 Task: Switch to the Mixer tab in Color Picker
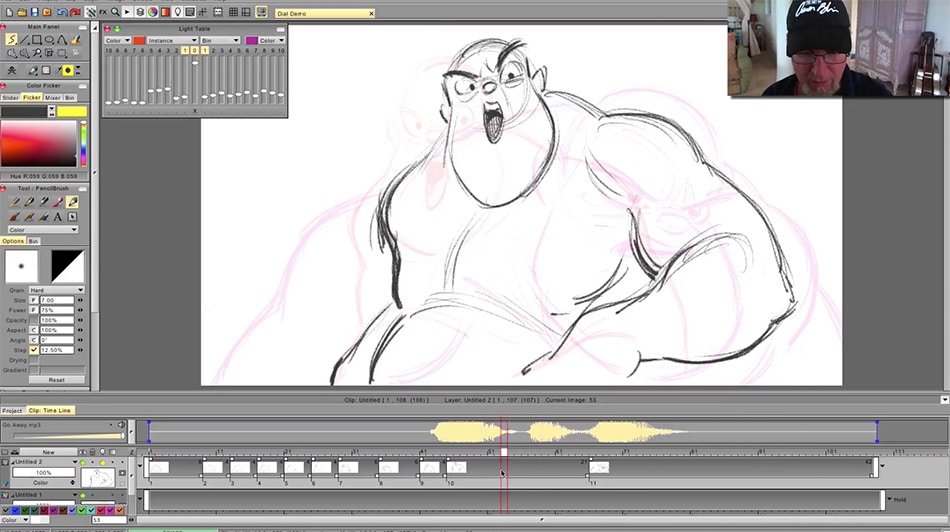tap(53, 98)
